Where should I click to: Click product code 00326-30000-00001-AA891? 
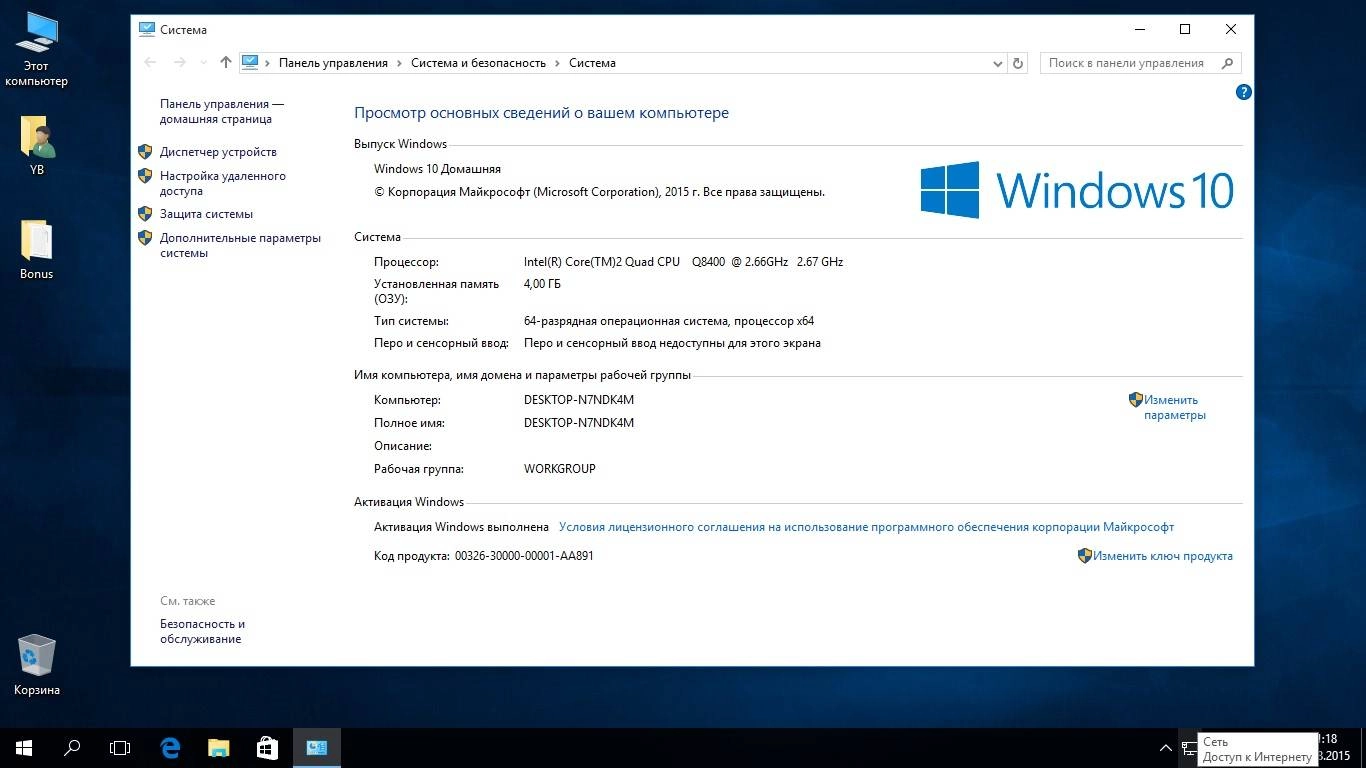pyautogui.click(x=524, y=556)
